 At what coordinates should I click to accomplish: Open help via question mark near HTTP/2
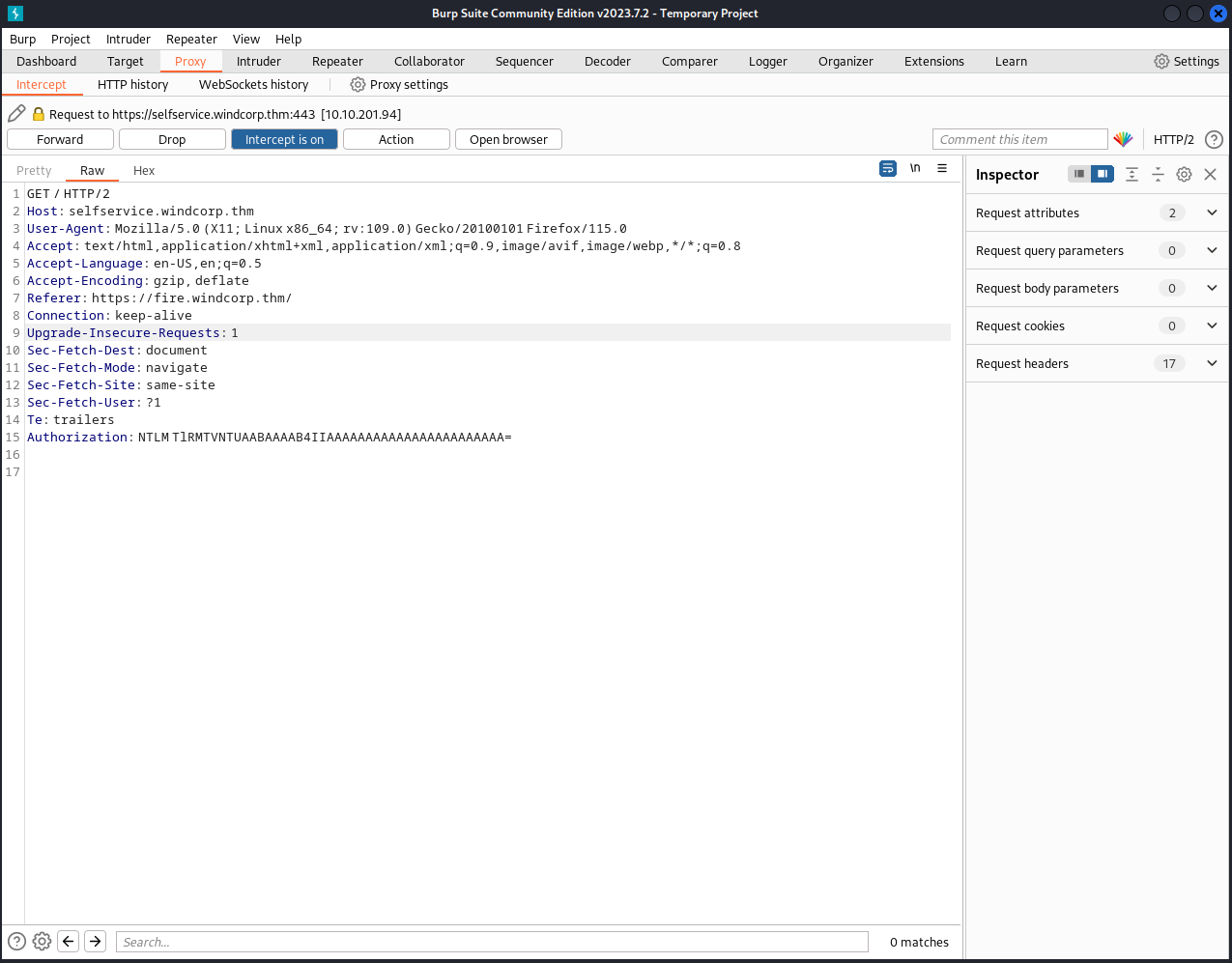coord(1214,139)
